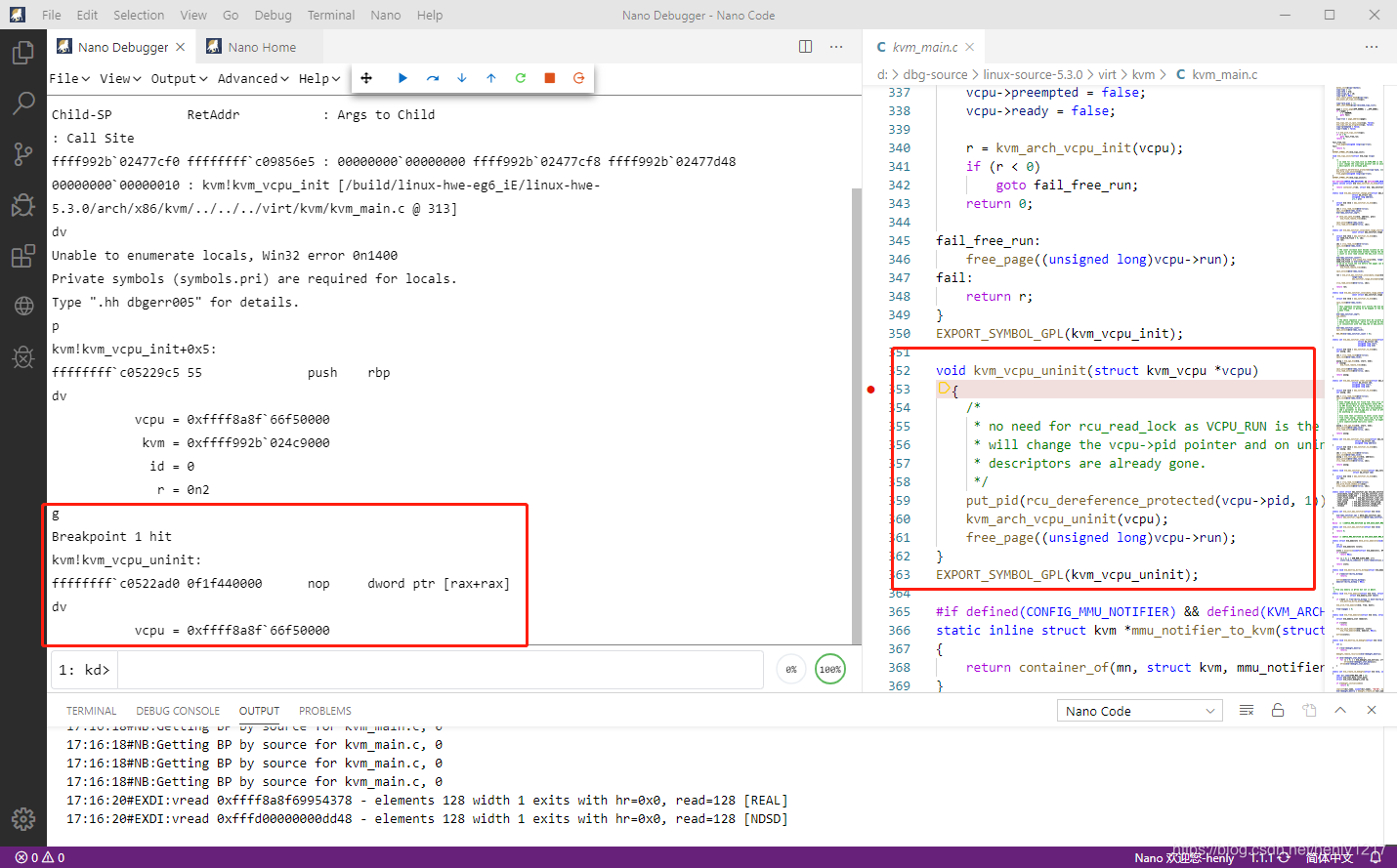Expand the kvm breadcrumb folder
The width and height of the screenshot is (1397, 868).
(1143, 74)
